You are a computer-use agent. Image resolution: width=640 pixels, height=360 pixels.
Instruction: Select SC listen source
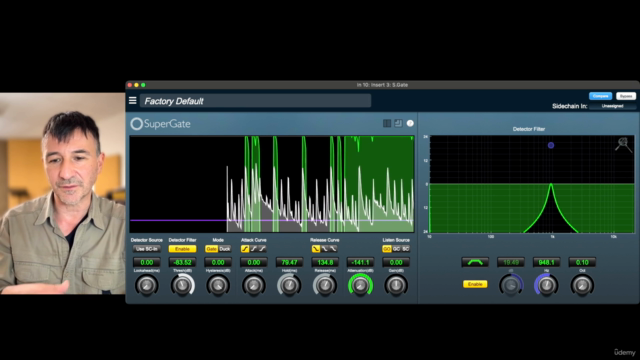click(x=405, y=249)
